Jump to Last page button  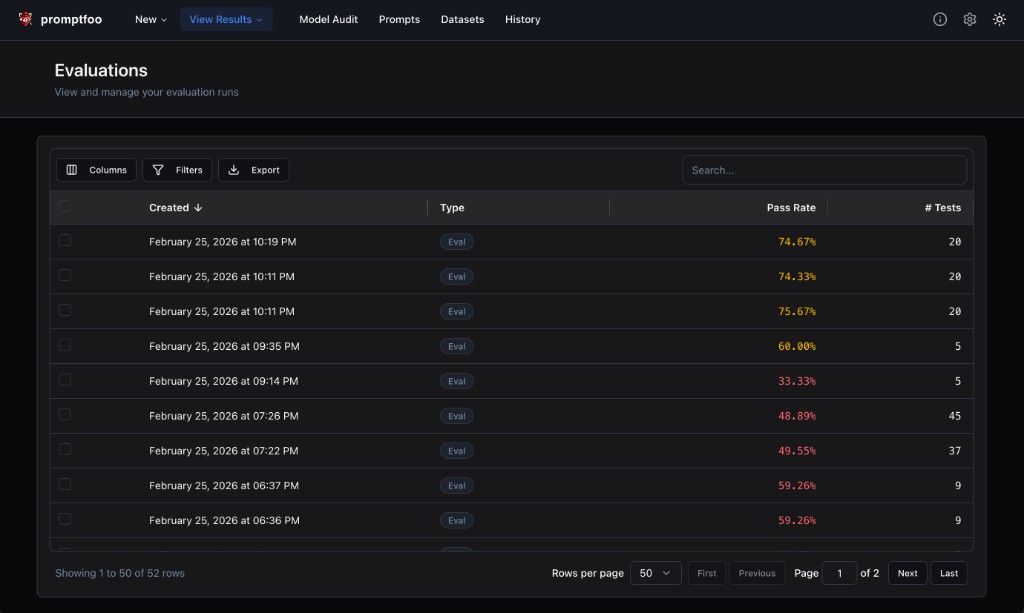[949, 573]
